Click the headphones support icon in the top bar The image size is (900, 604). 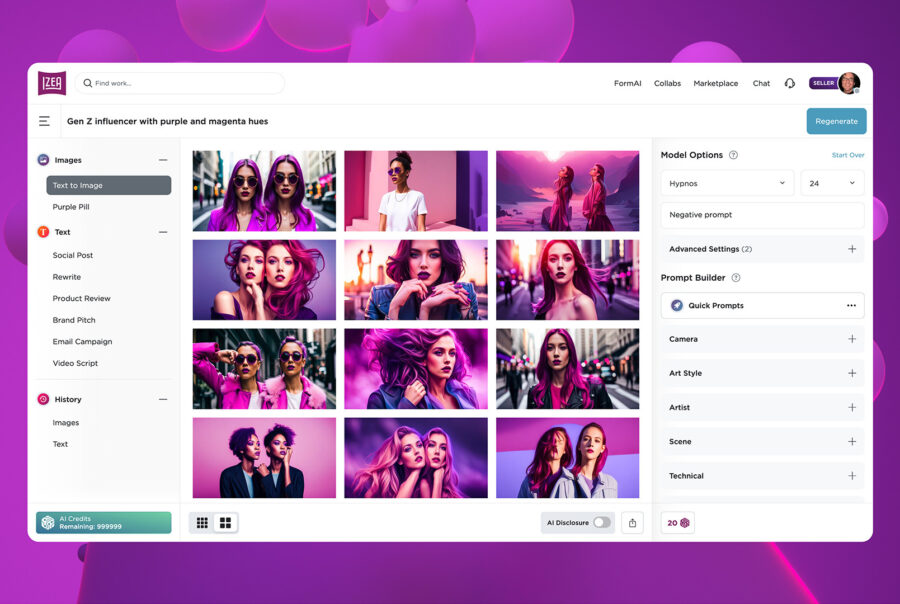pyautogui.click(x=790, y=83)
